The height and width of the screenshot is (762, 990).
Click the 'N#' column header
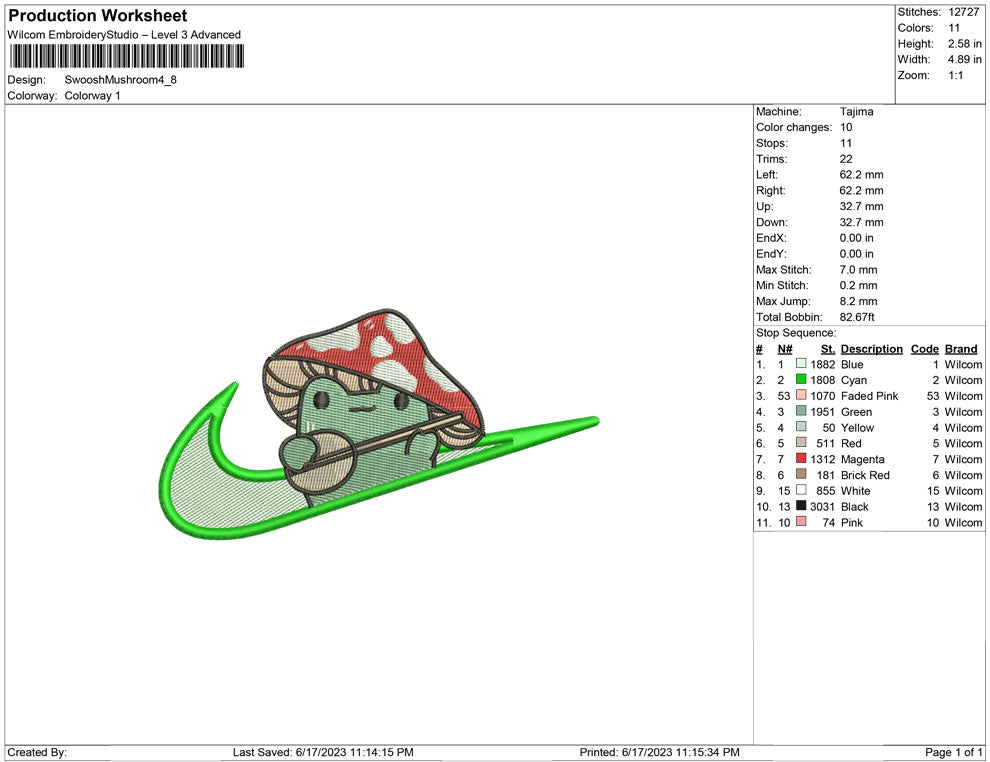point(785,348)
